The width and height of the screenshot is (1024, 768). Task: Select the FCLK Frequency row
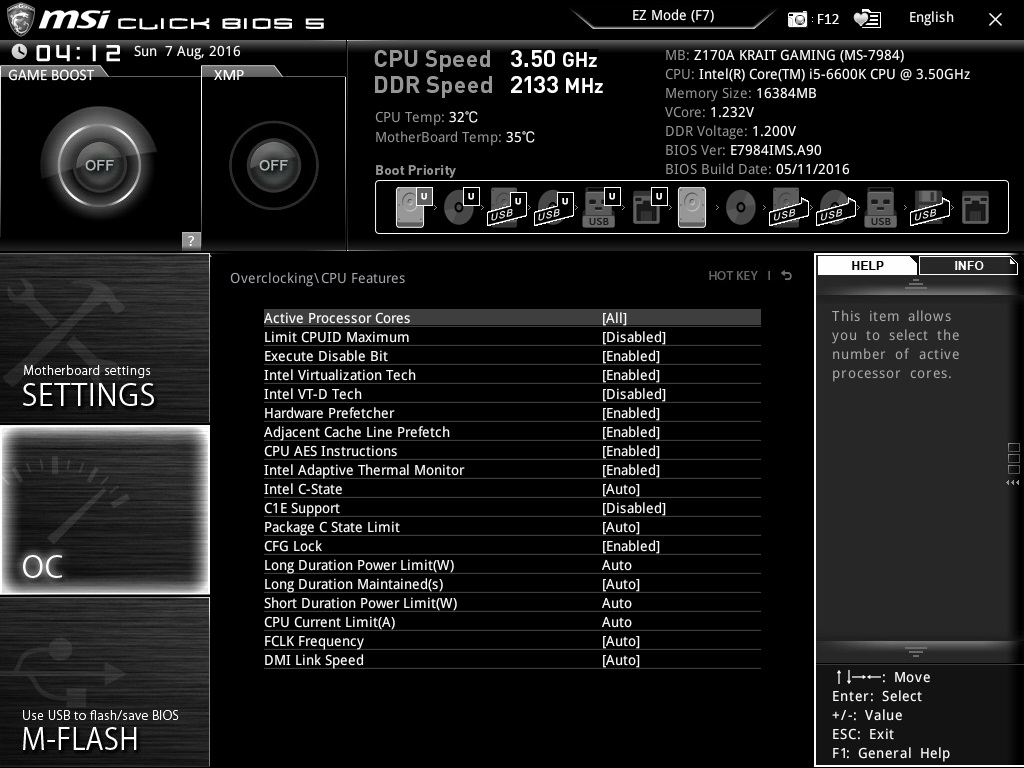click(512, 641)
